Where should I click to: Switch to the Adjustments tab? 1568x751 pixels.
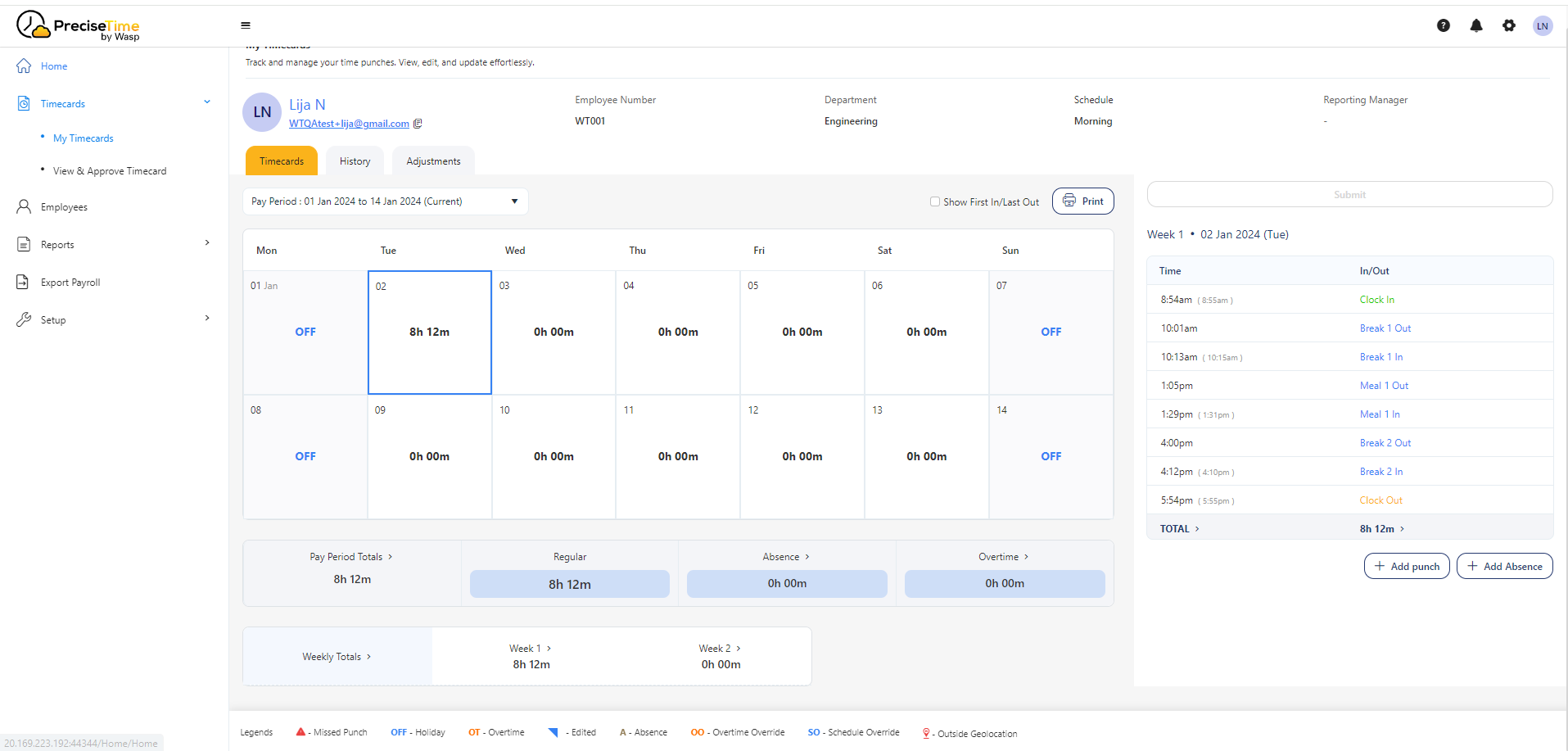(433, 161)
